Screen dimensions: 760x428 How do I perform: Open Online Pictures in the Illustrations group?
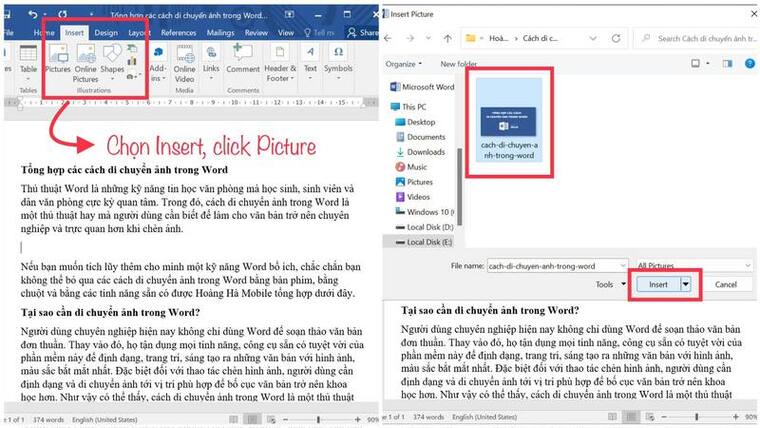click(85, 63)
